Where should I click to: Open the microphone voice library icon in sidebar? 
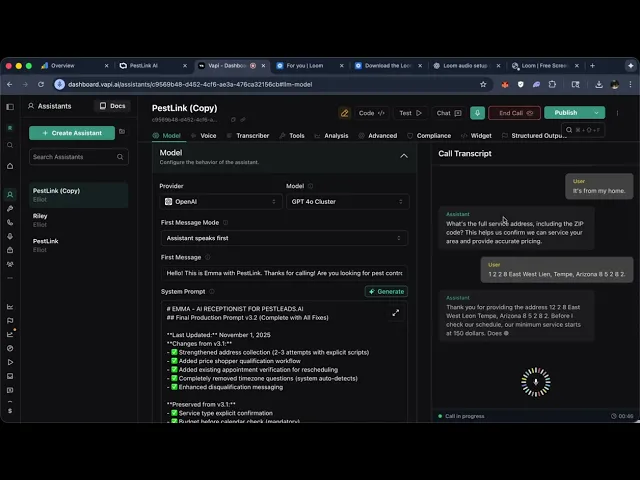click(x=10, y=236)
